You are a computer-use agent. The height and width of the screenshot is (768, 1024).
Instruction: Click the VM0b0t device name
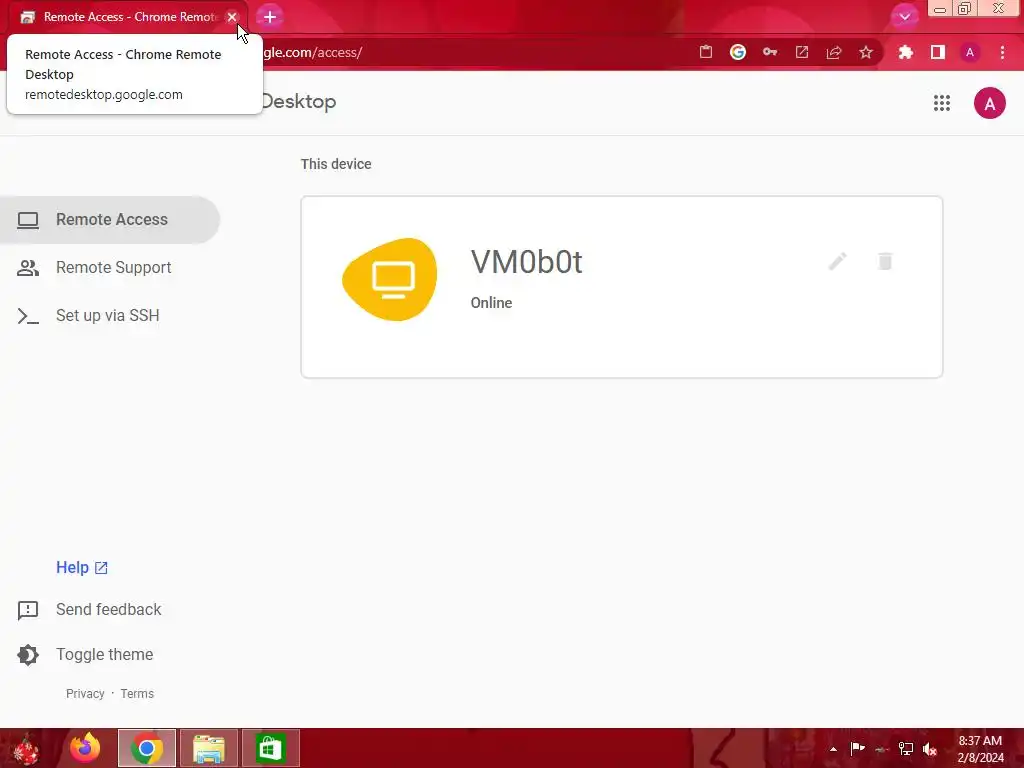526,262
